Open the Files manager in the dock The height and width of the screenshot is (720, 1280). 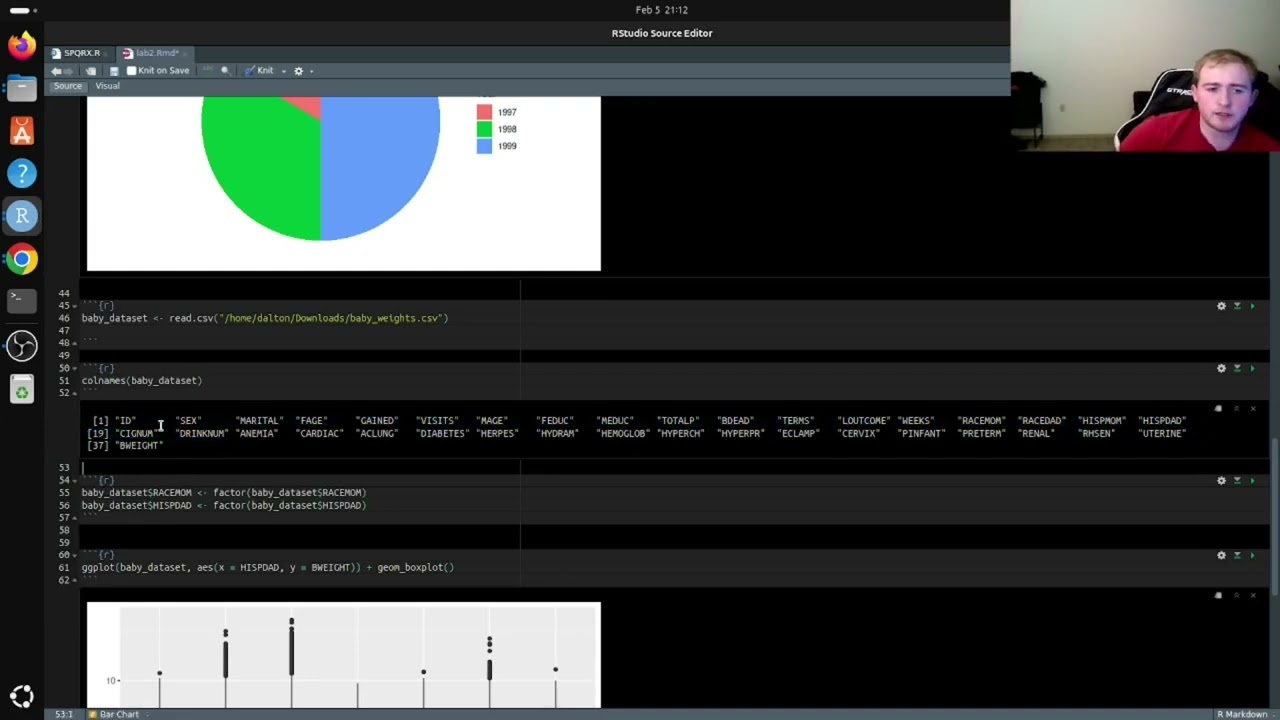point(22,88)
